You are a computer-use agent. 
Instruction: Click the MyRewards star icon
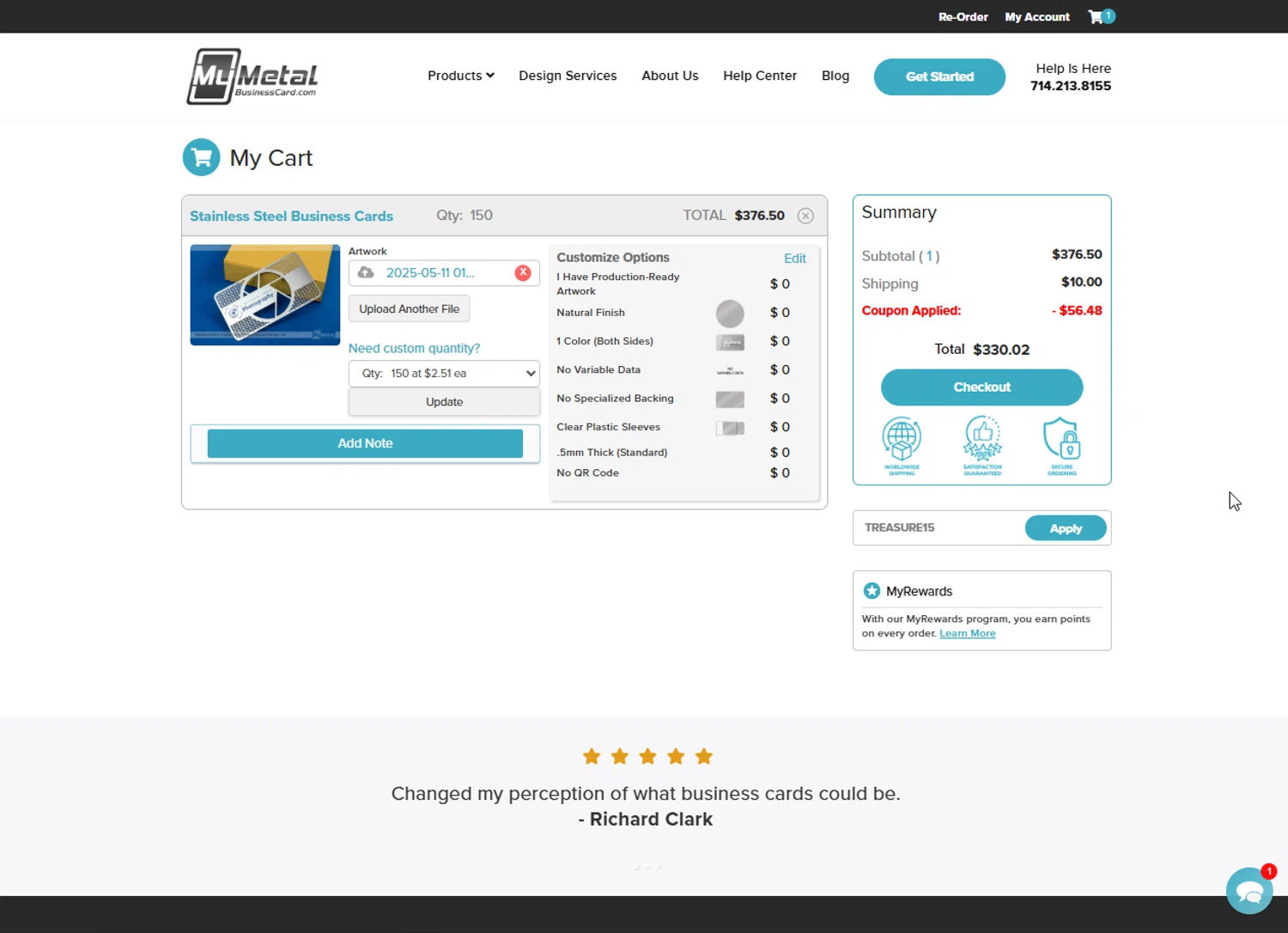coord(872,591)
